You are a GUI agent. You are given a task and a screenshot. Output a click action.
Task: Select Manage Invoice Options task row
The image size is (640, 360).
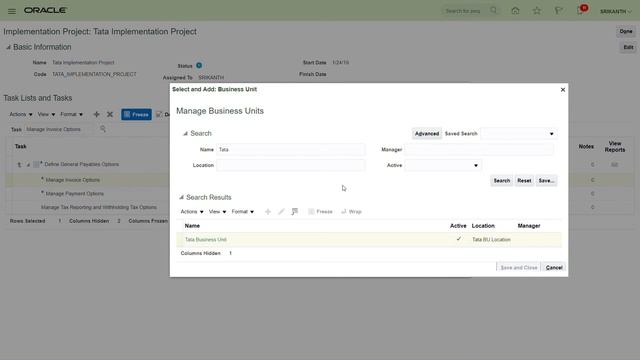(73, 180)
